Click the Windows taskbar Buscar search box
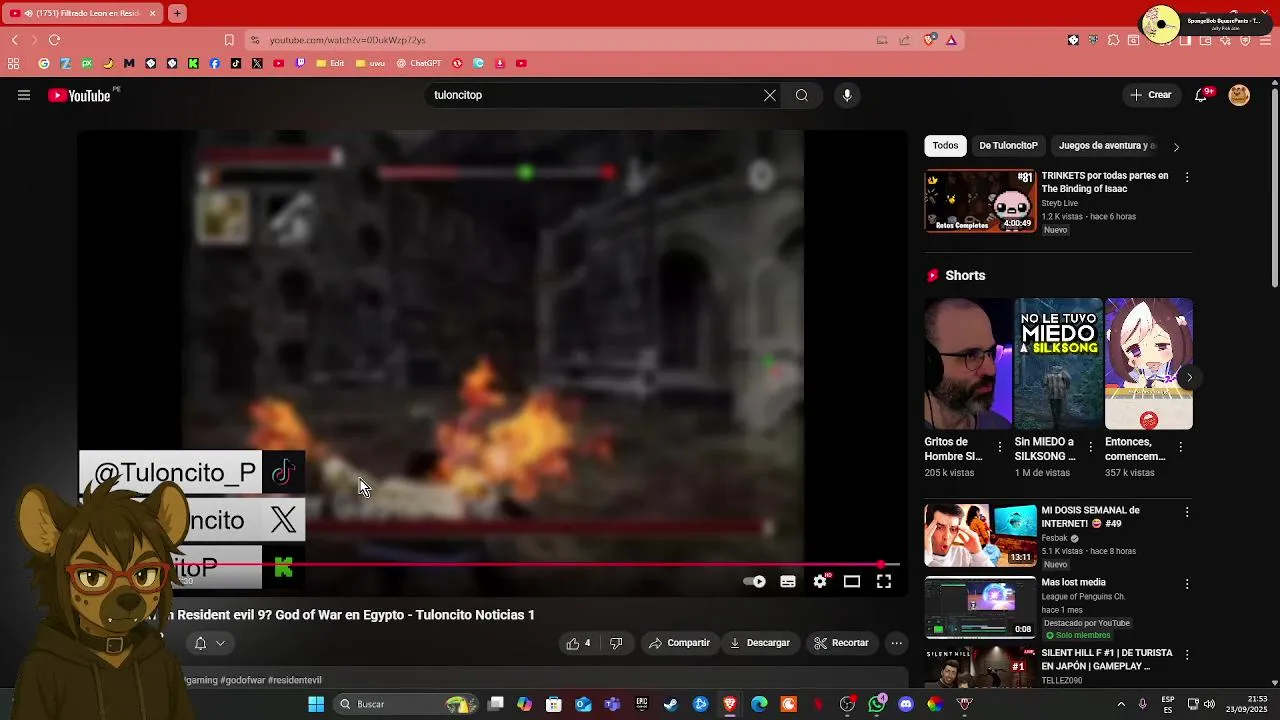The image size is (1280, 720). click(405, 704)
